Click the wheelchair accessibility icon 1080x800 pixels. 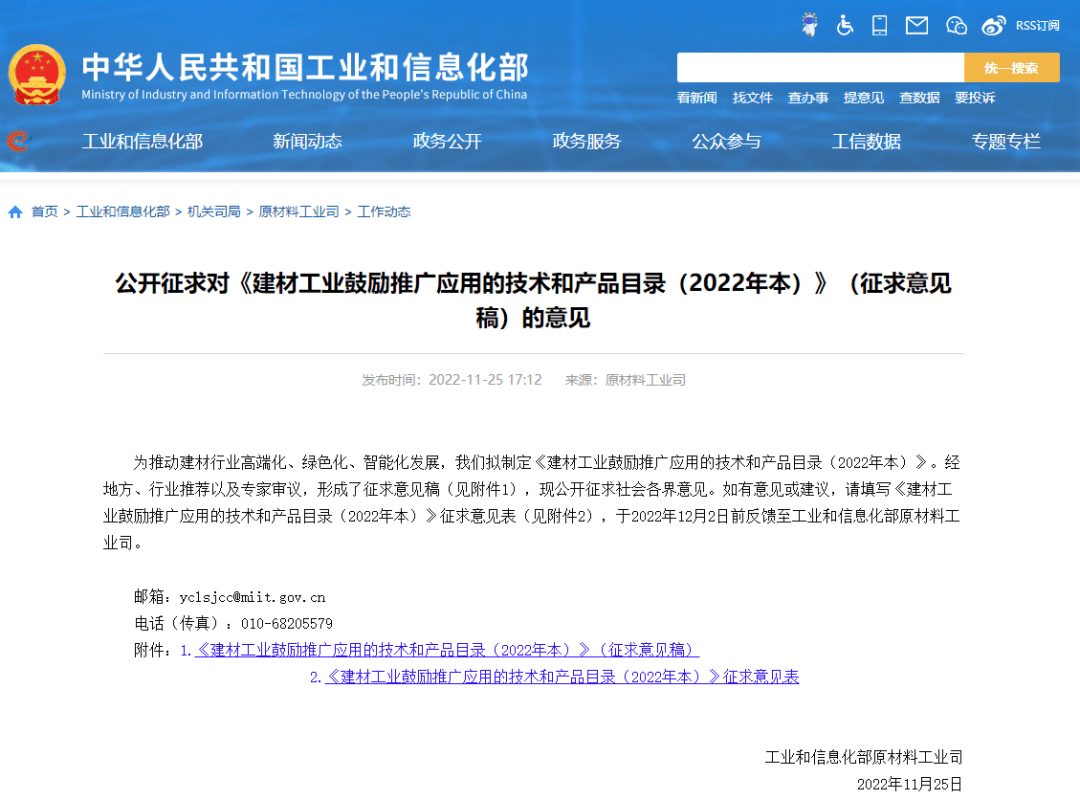[845, 25]
